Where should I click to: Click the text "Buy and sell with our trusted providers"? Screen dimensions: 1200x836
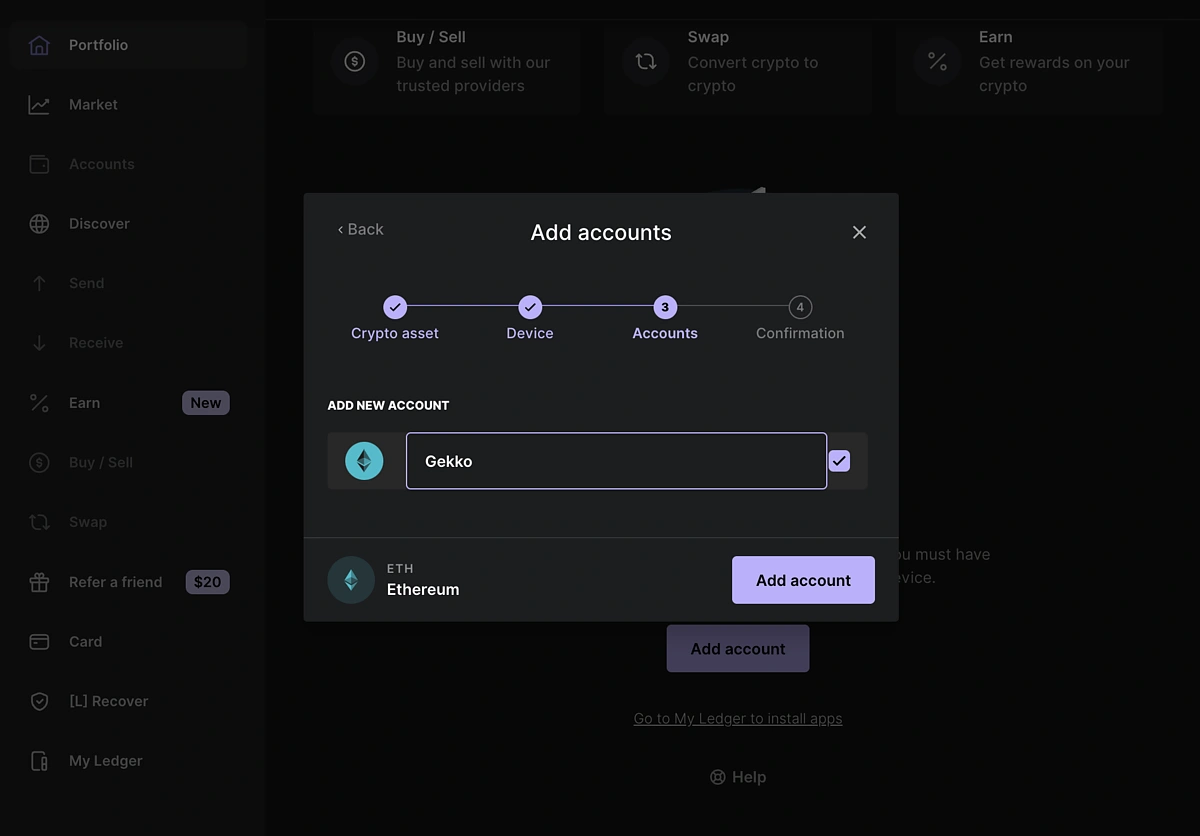pos(473,74)
